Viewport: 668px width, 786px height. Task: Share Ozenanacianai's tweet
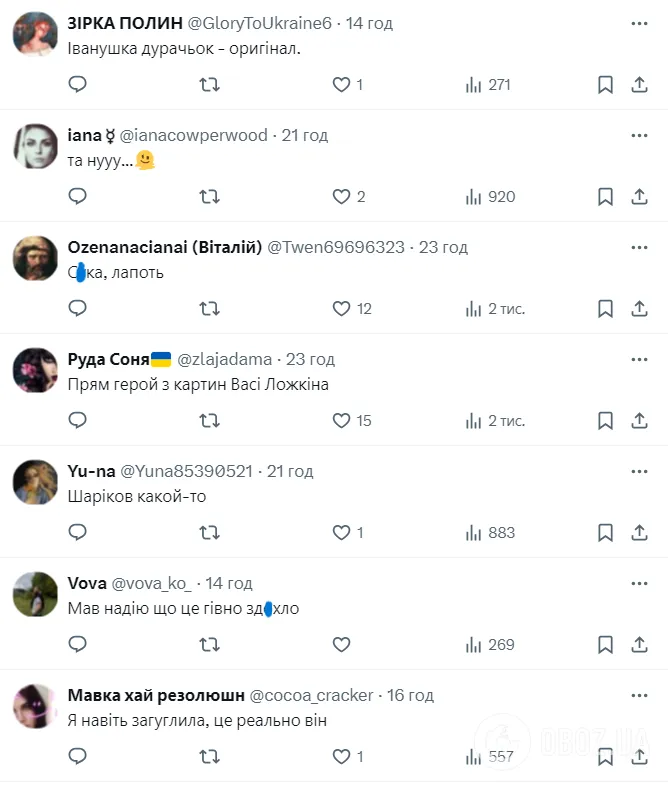639,308
